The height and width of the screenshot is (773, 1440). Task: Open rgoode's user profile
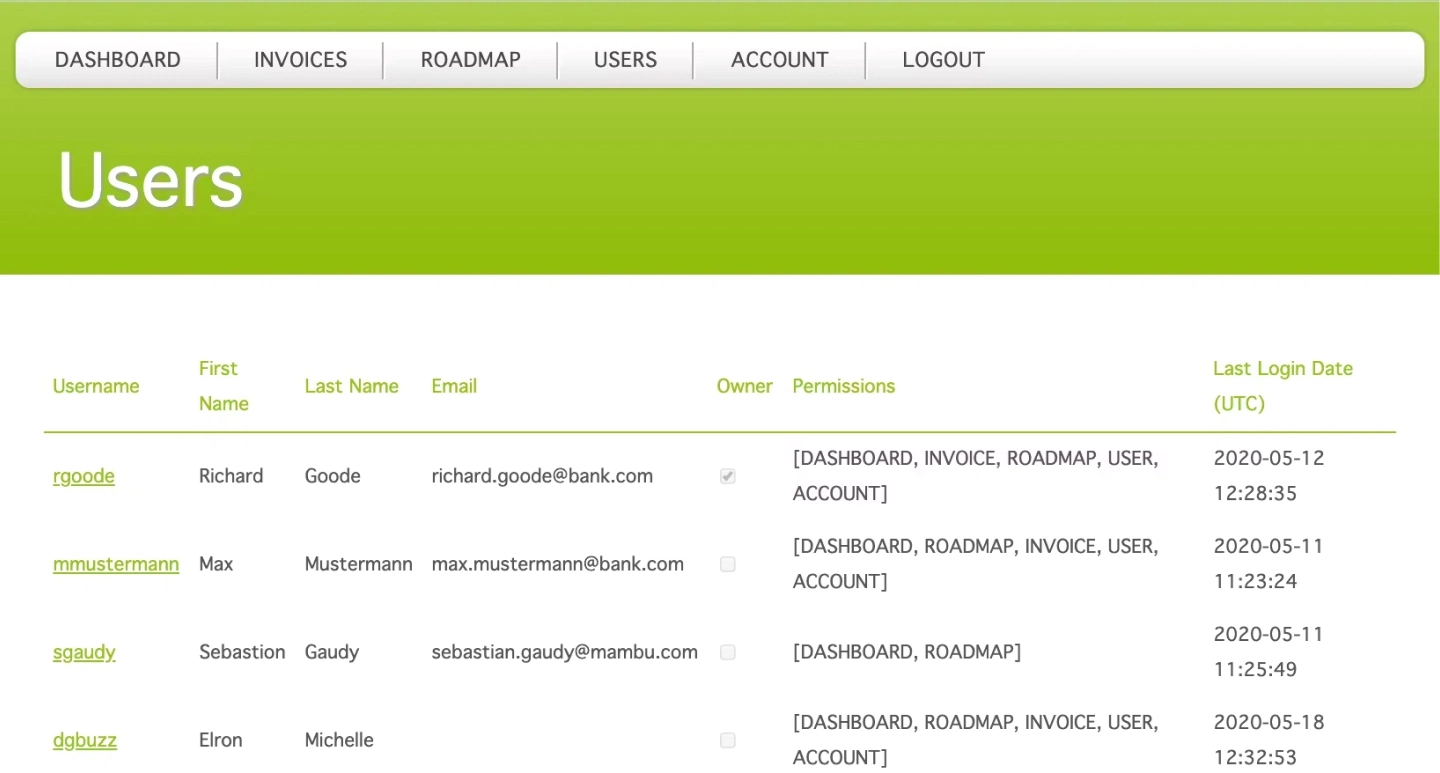click(84, 476)
